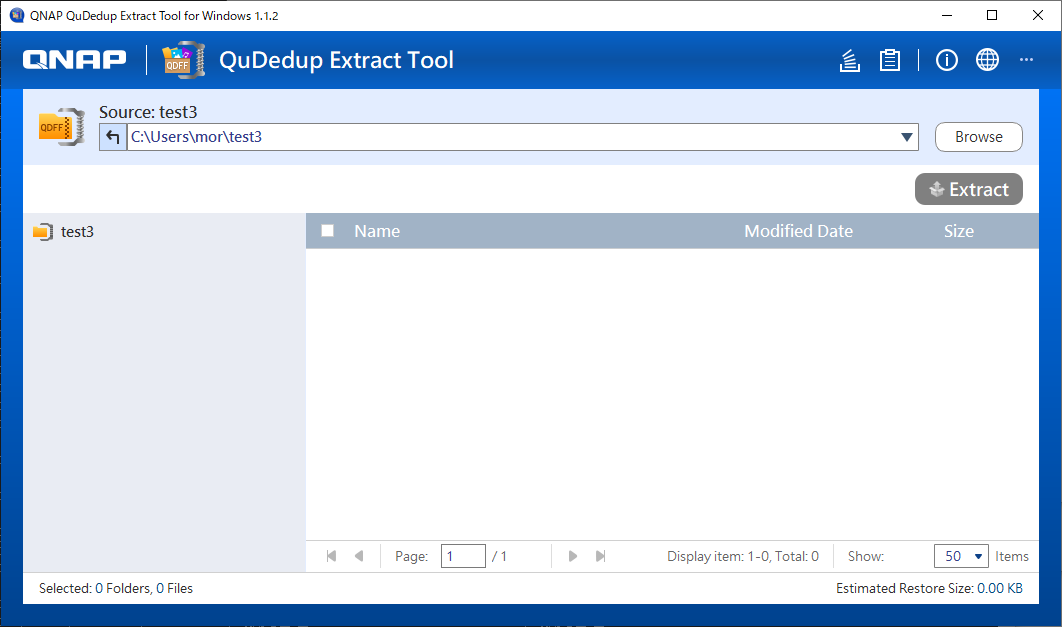
Task: Click the information about icon
Action: tap(946, 60)
